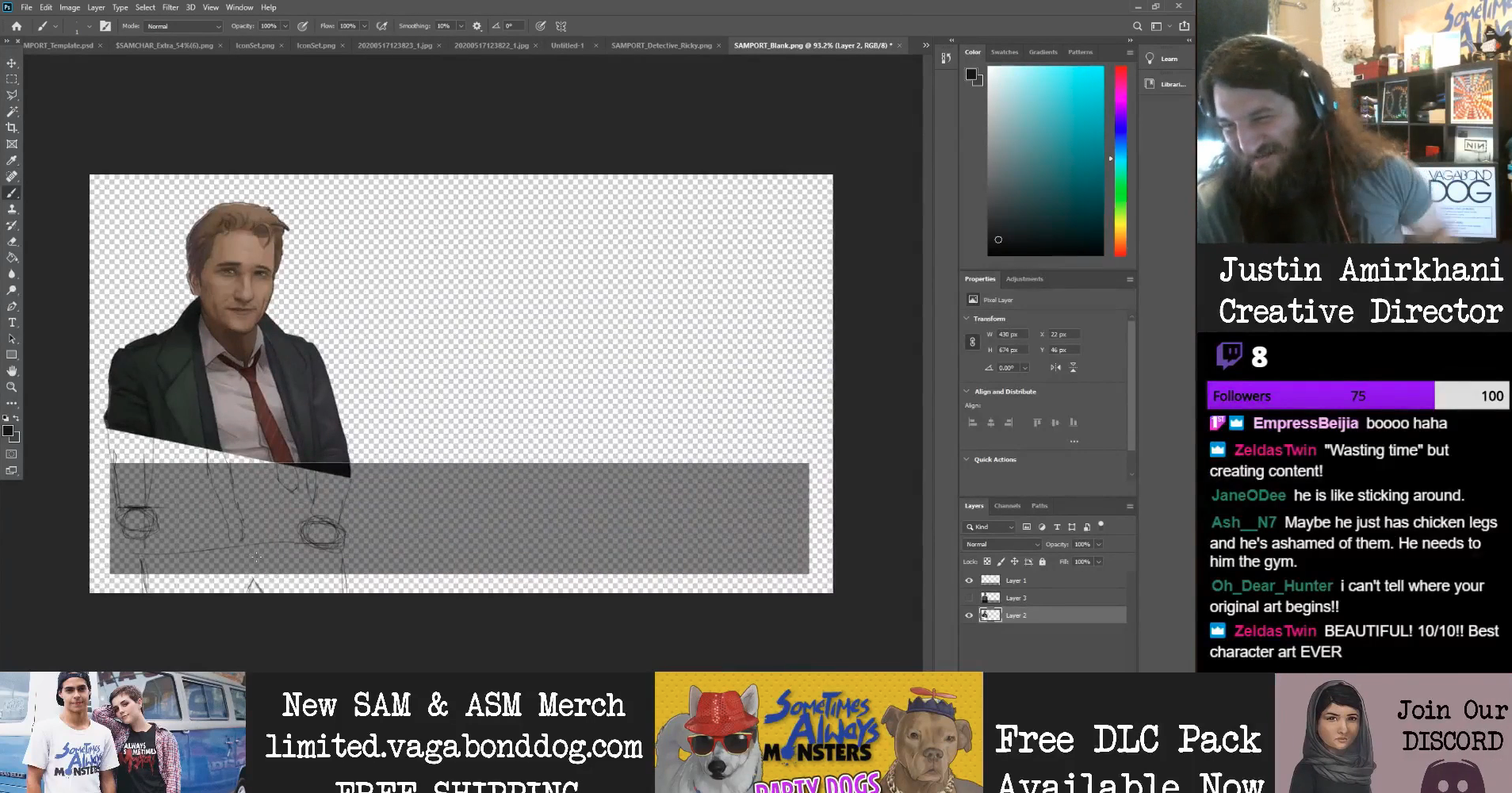Open the Smoothing dropdown arrow

click(461, 26)
